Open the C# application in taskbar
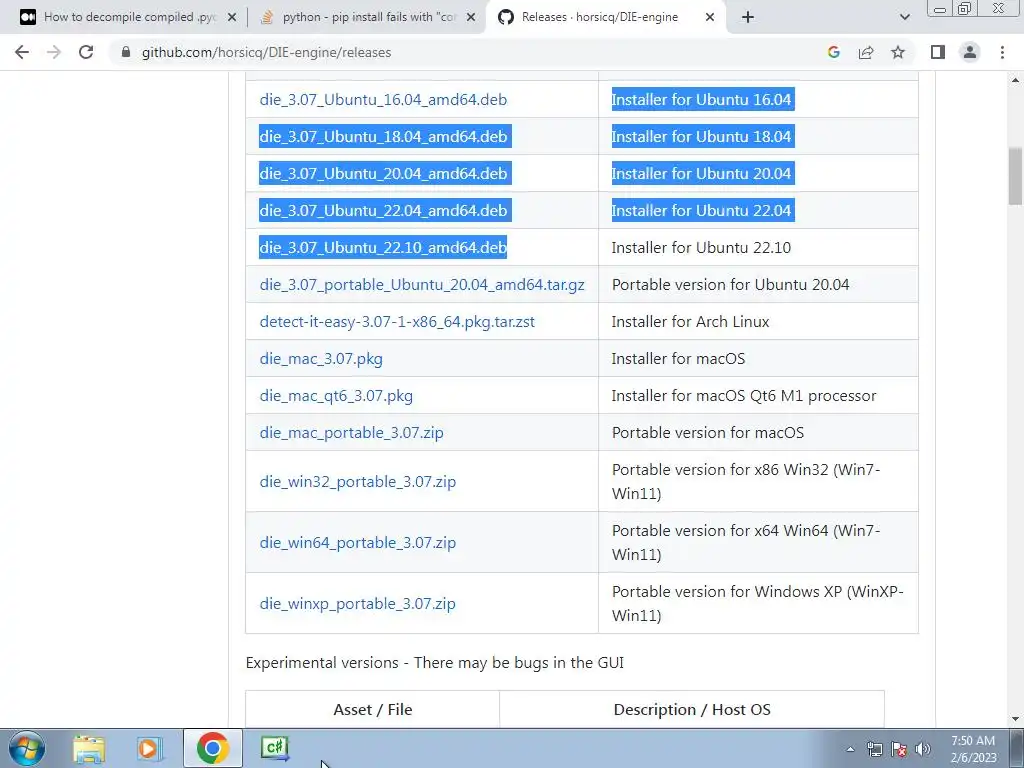 pos(274,748)
